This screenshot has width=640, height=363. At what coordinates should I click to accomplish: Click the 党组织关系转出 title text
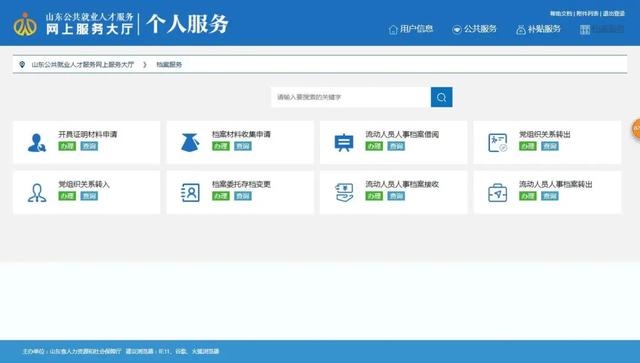point(545,134)
